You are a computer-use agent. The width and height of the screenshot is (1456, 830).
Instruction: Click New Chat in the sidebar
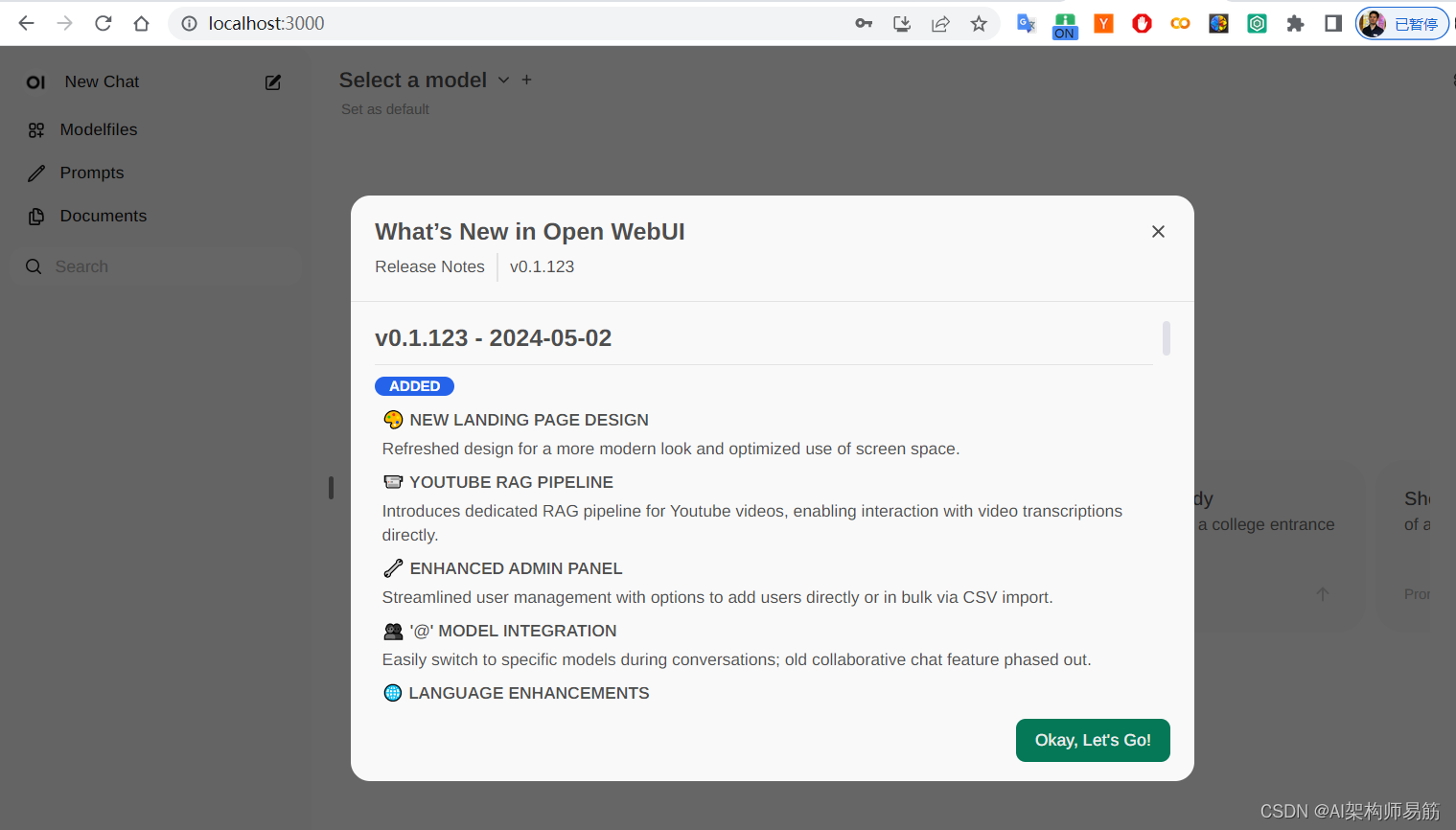102,81
